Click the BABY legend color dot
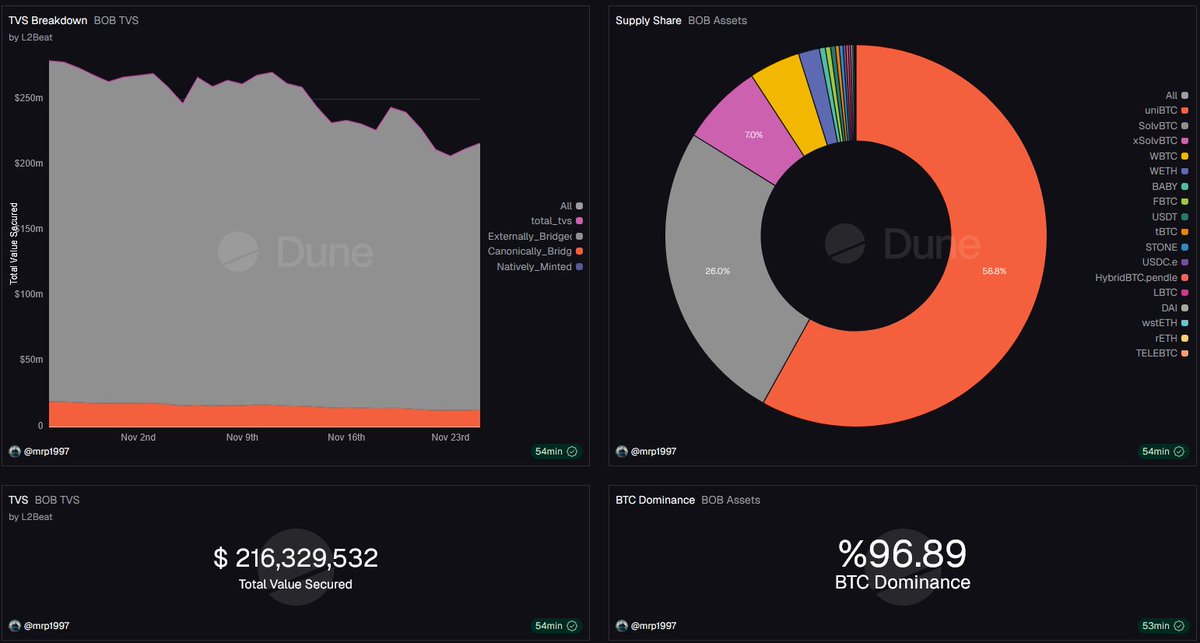This screenshot has width=1200, height=643. 1185,187
